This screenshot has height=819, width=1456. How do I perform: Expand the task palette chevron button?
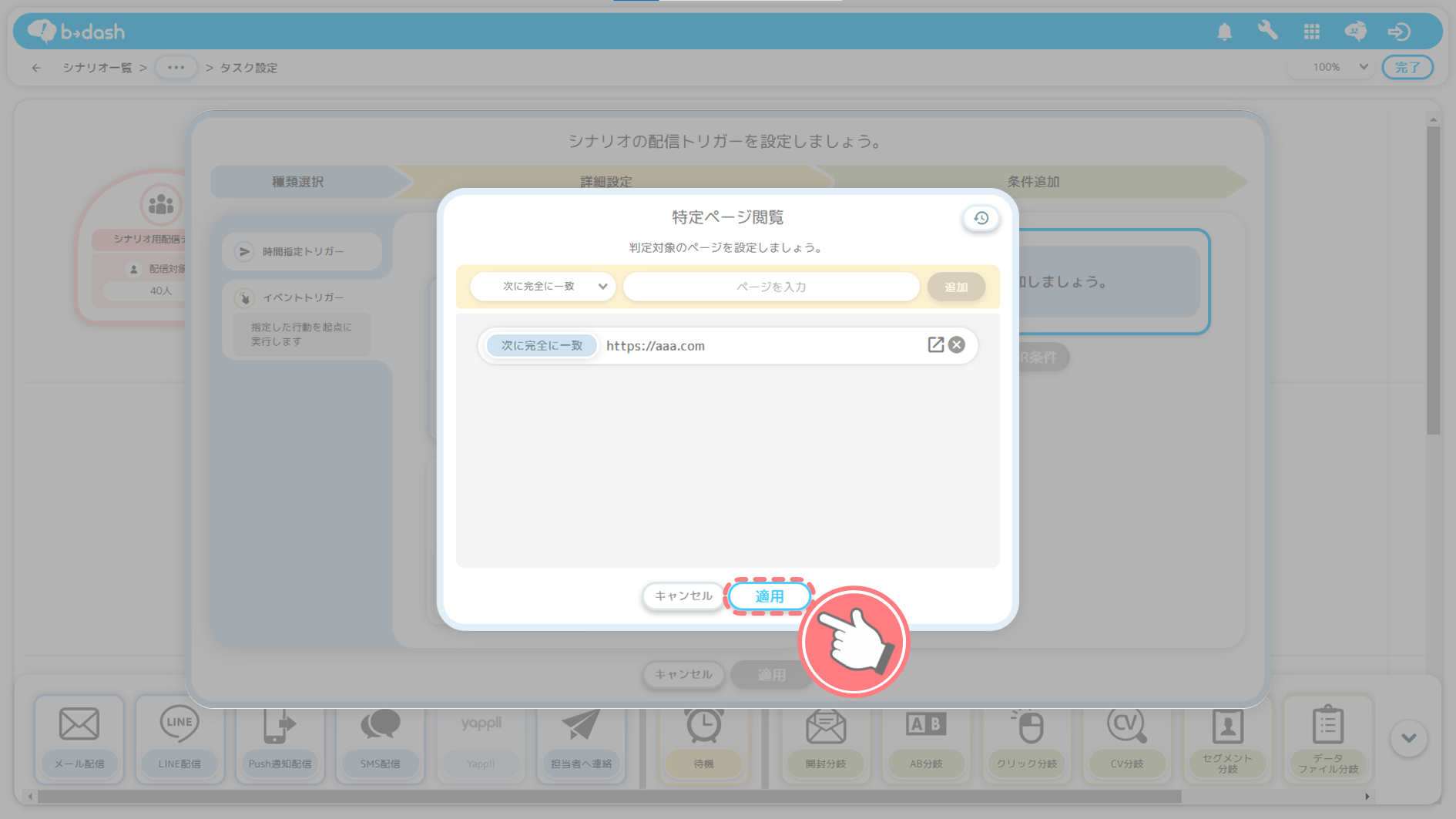1408,738
